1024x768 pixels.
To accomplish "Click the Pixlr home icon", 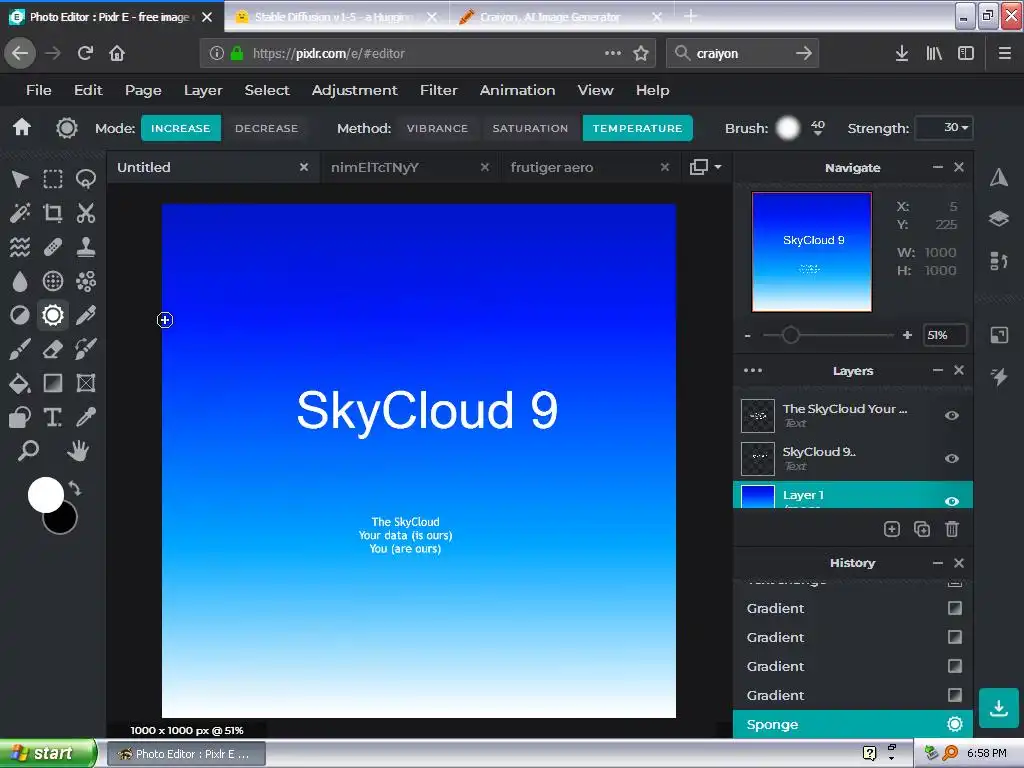I will pyautogui.click(x=22, y=127).
